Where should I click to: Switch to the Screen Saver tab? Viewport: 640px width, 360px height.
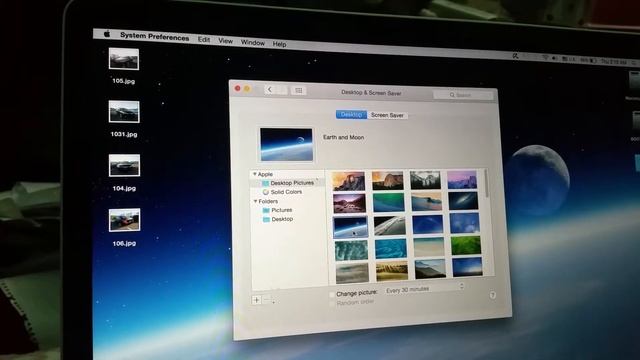click(387, 115)
